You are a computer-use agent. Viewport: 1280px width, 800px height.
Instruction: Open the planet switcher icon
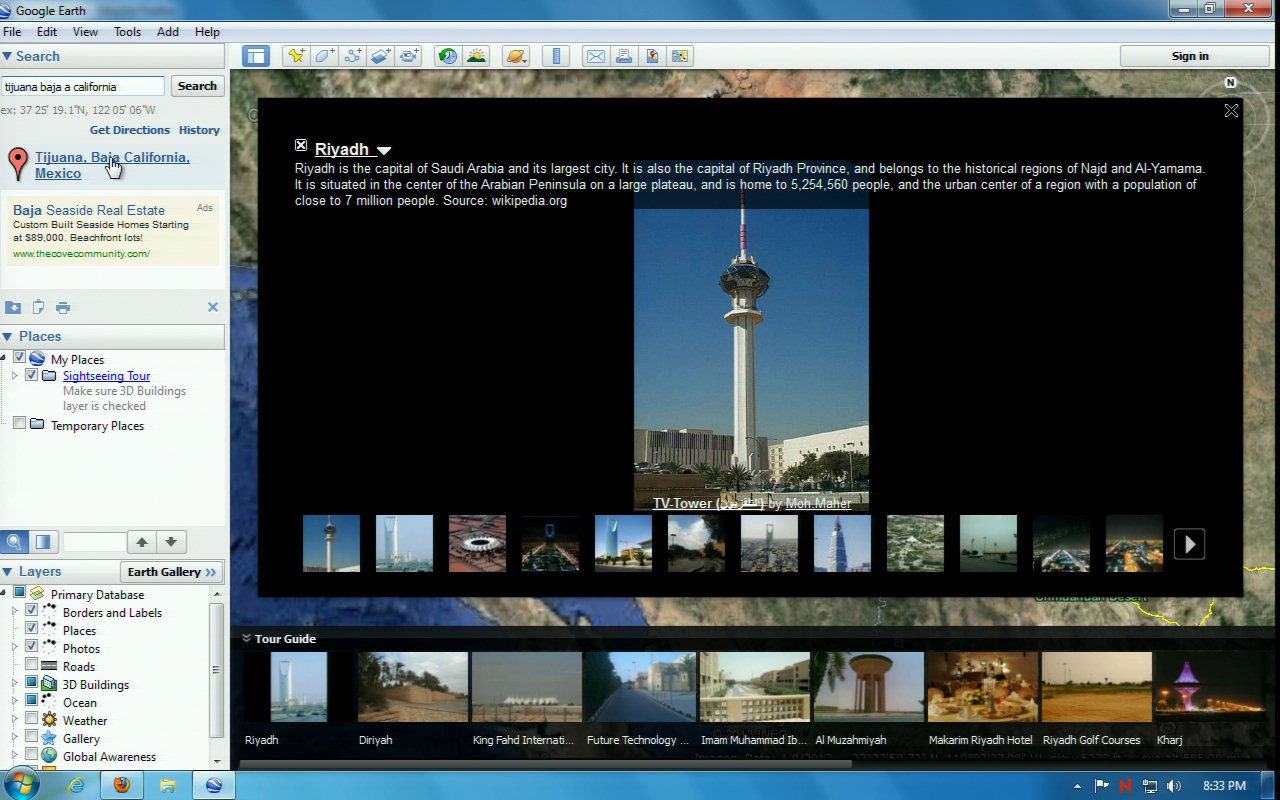click(x=516, y=56)
